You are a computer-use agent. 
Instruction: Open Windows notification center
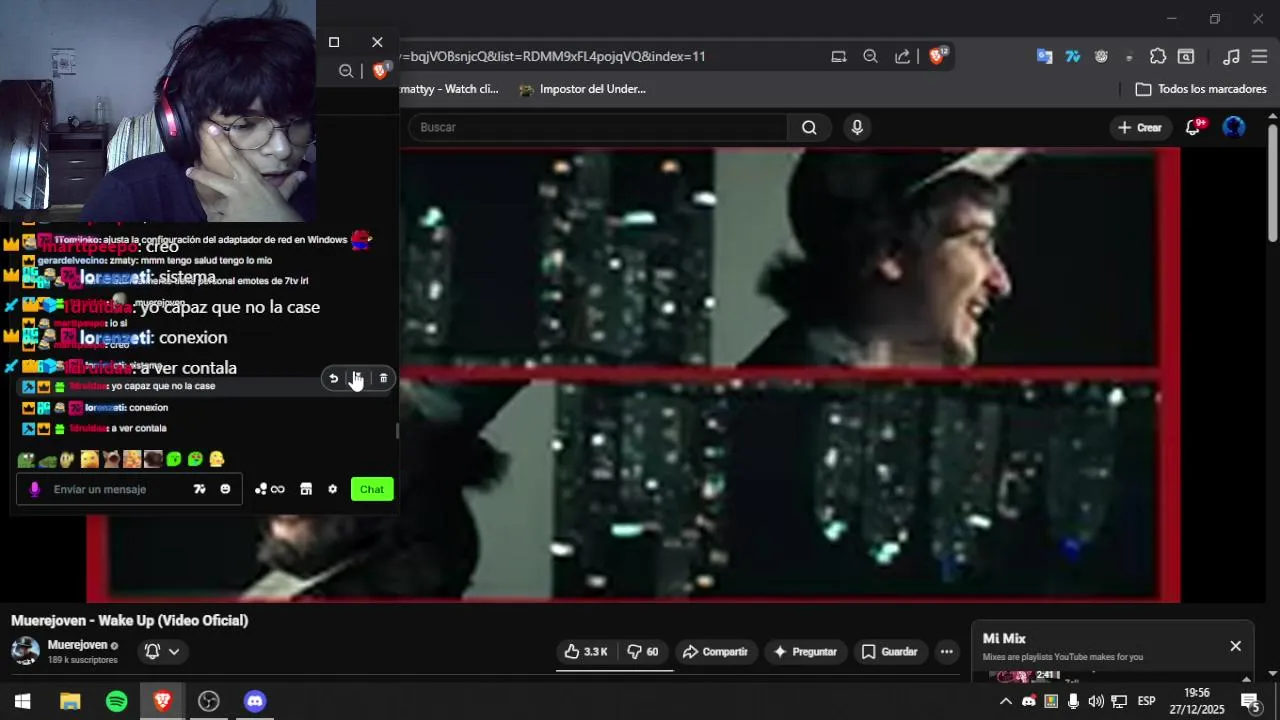click(1251, 701)
